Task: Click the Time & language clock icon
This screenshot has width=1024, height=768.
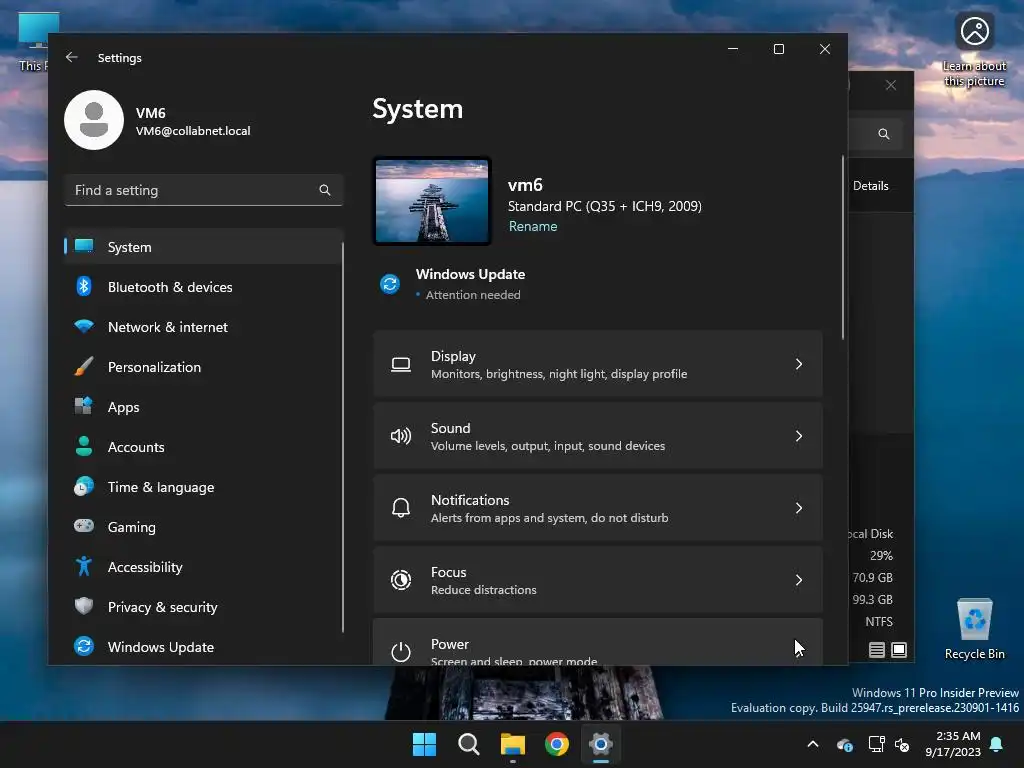Action: coord(84,487)
